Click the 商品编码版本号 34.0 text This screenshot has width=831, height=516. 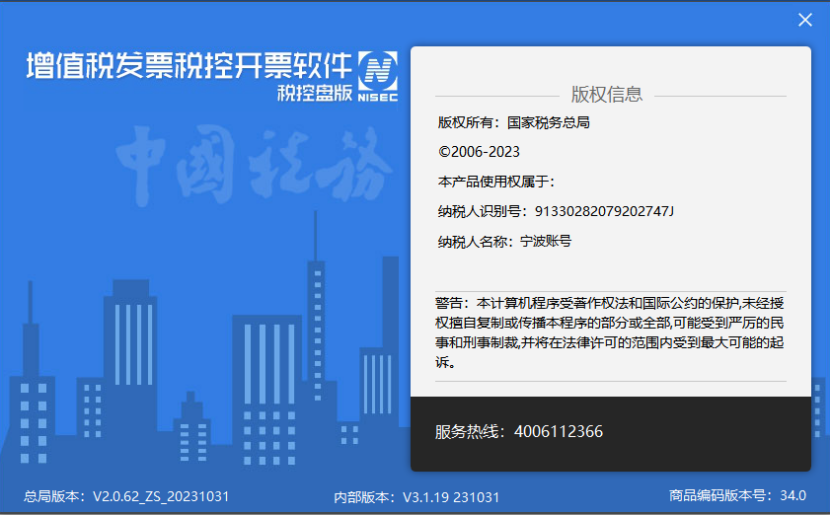coord(737,495)
